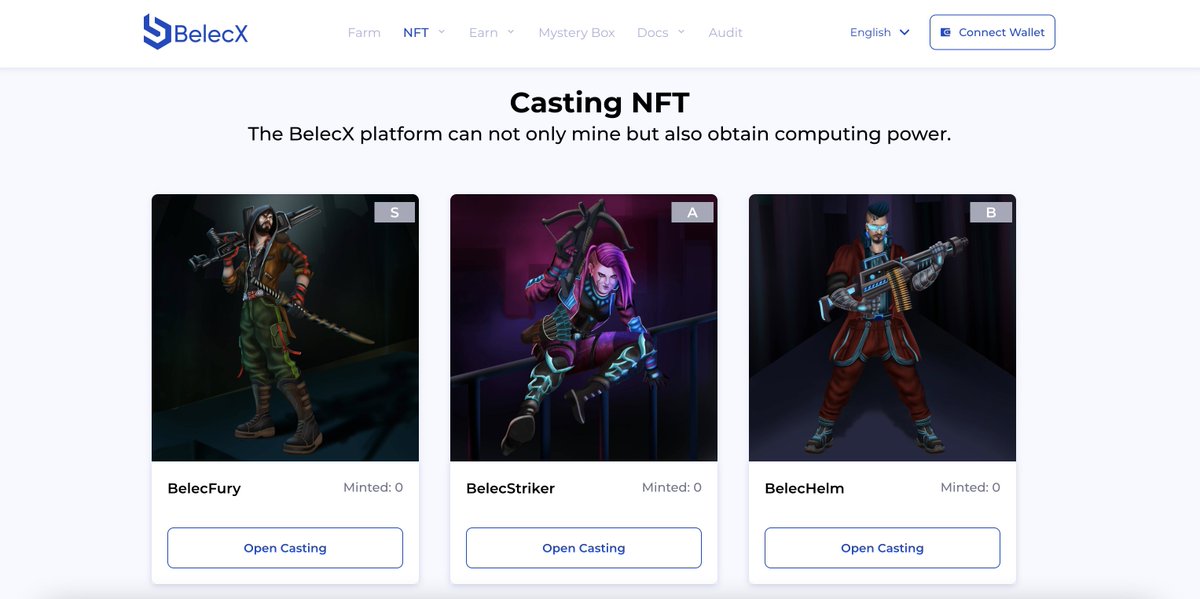
Task: Click the BelecX brand name text
Action: tap(211, 34)
